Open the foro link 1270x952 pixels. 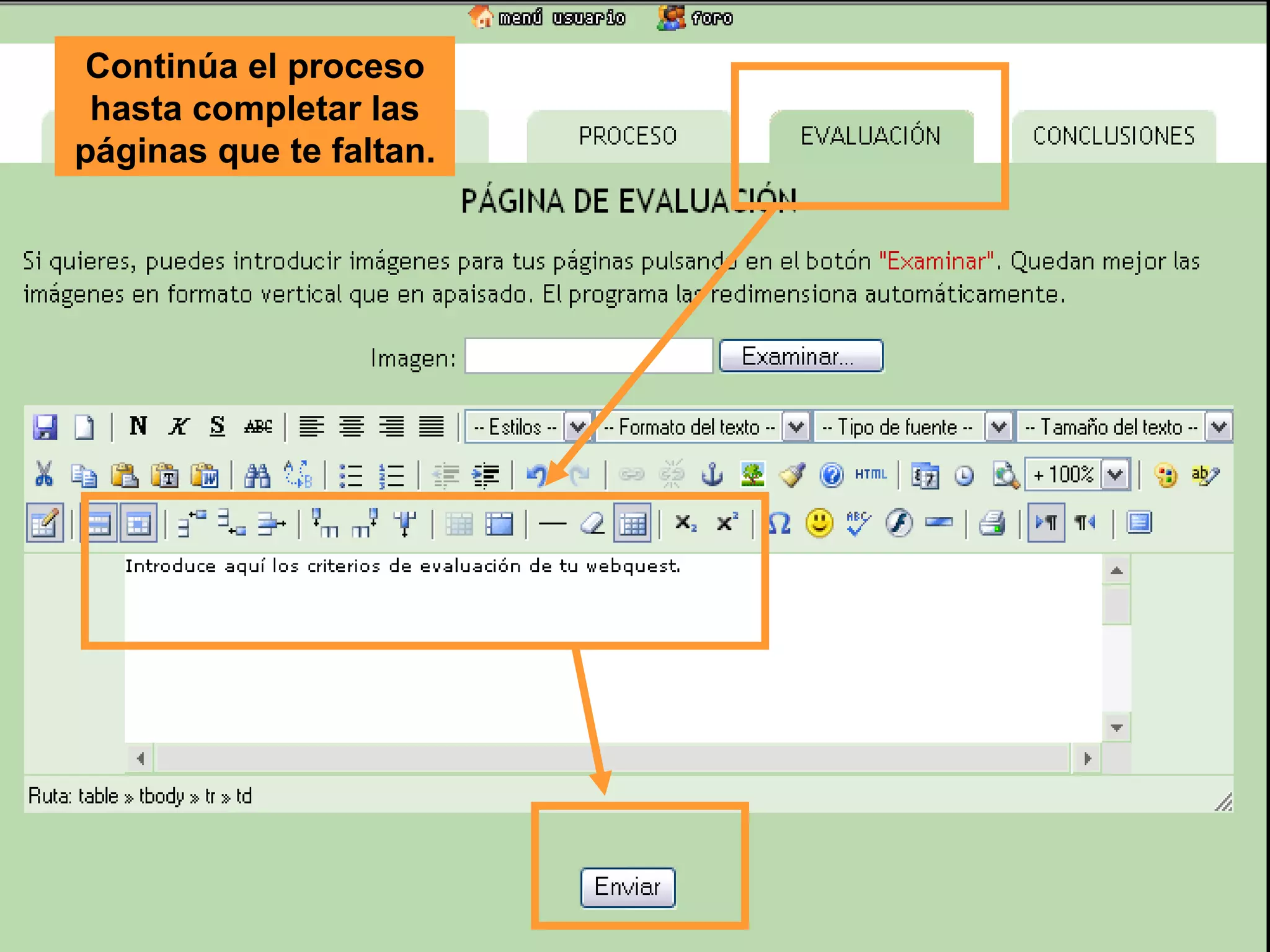click(x=696, y=17)
